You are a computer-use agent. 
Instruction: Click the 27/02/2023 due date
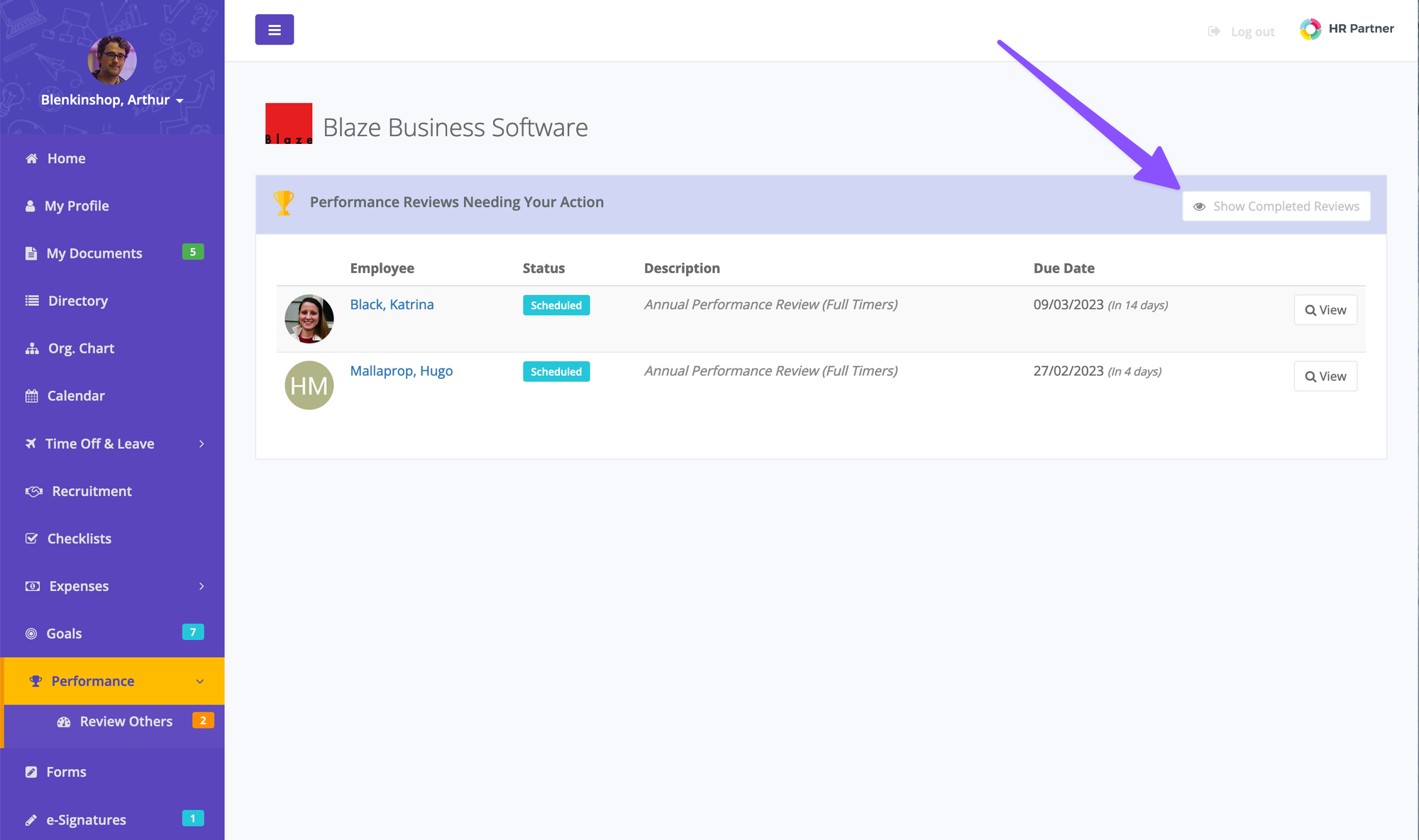[1069, 372]
